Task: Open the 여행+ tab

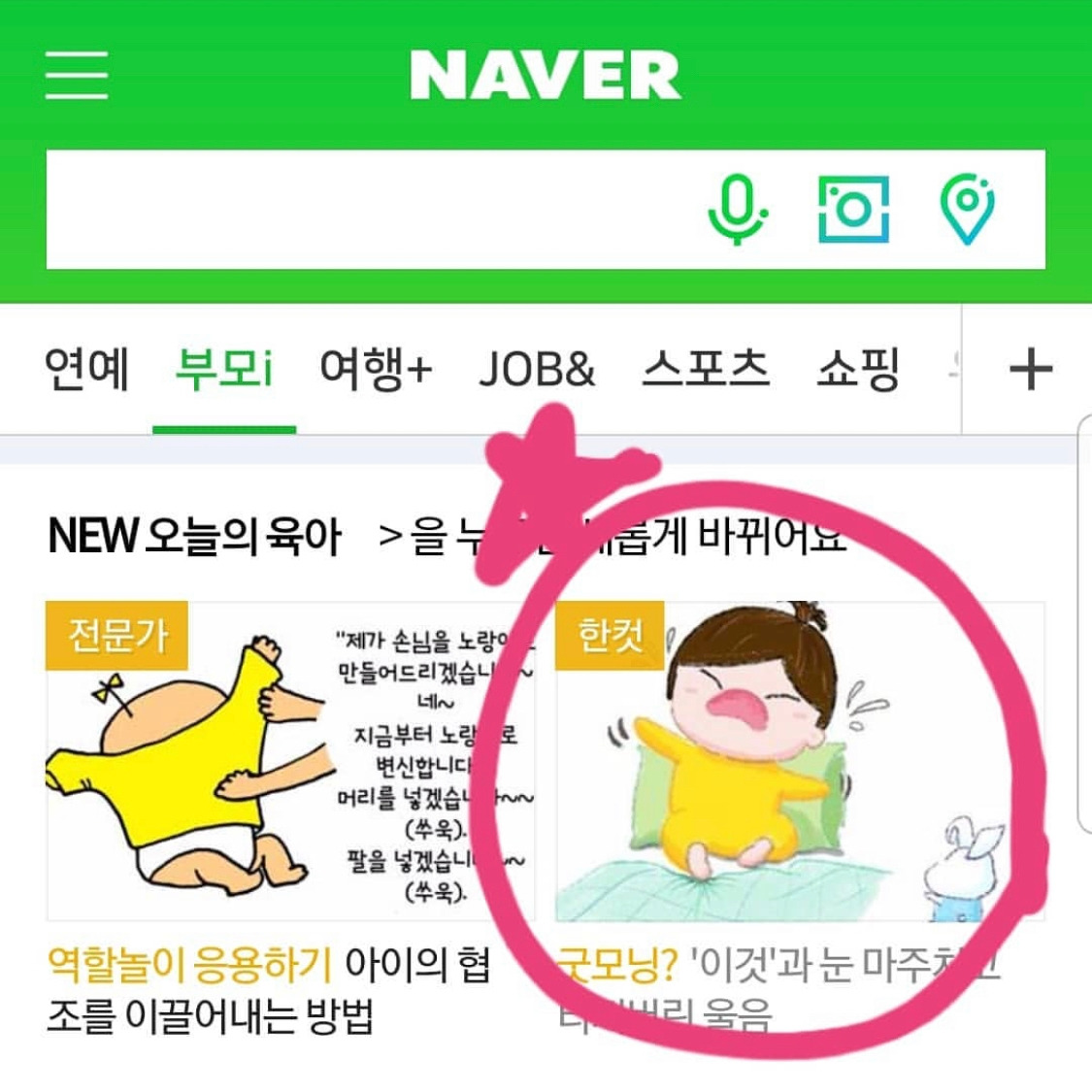Action: (x=376, y=369)
